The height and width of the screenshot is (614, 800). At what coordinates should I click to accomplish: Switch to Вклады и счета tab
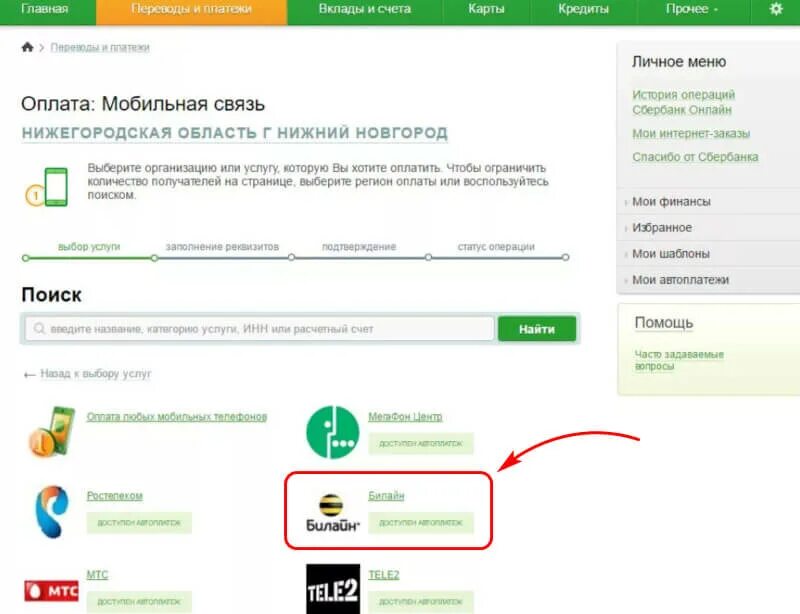[364, 9]
